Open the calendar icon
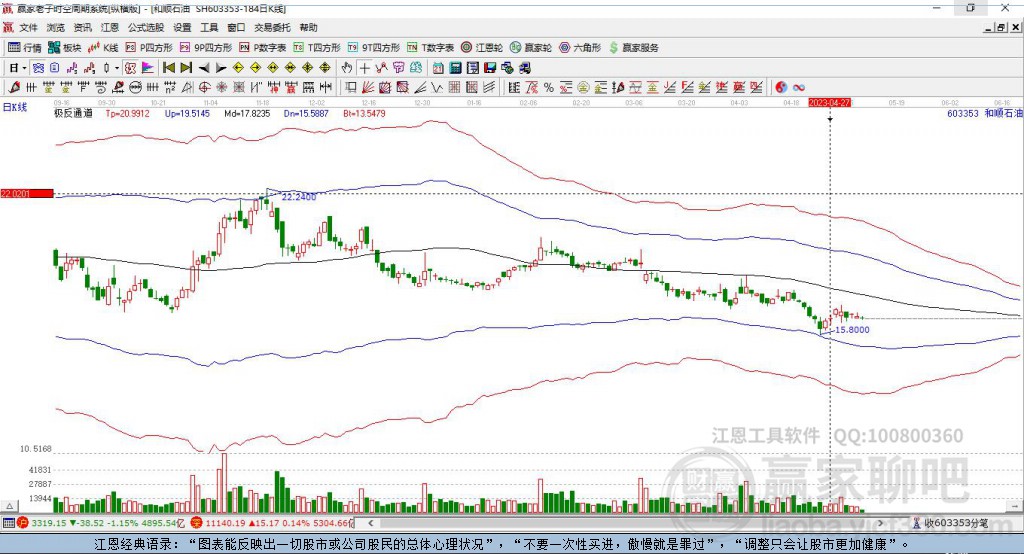The image size is (1024, 554). [x=438, y=68]
